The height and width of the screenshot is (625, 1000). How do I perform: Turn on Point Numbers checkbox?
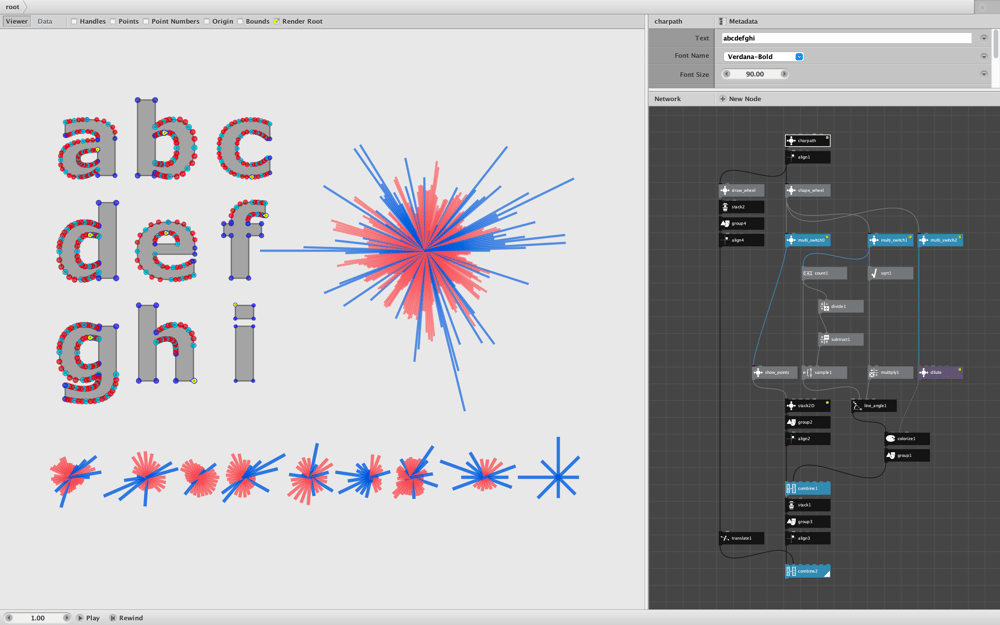tap(146, 22)
